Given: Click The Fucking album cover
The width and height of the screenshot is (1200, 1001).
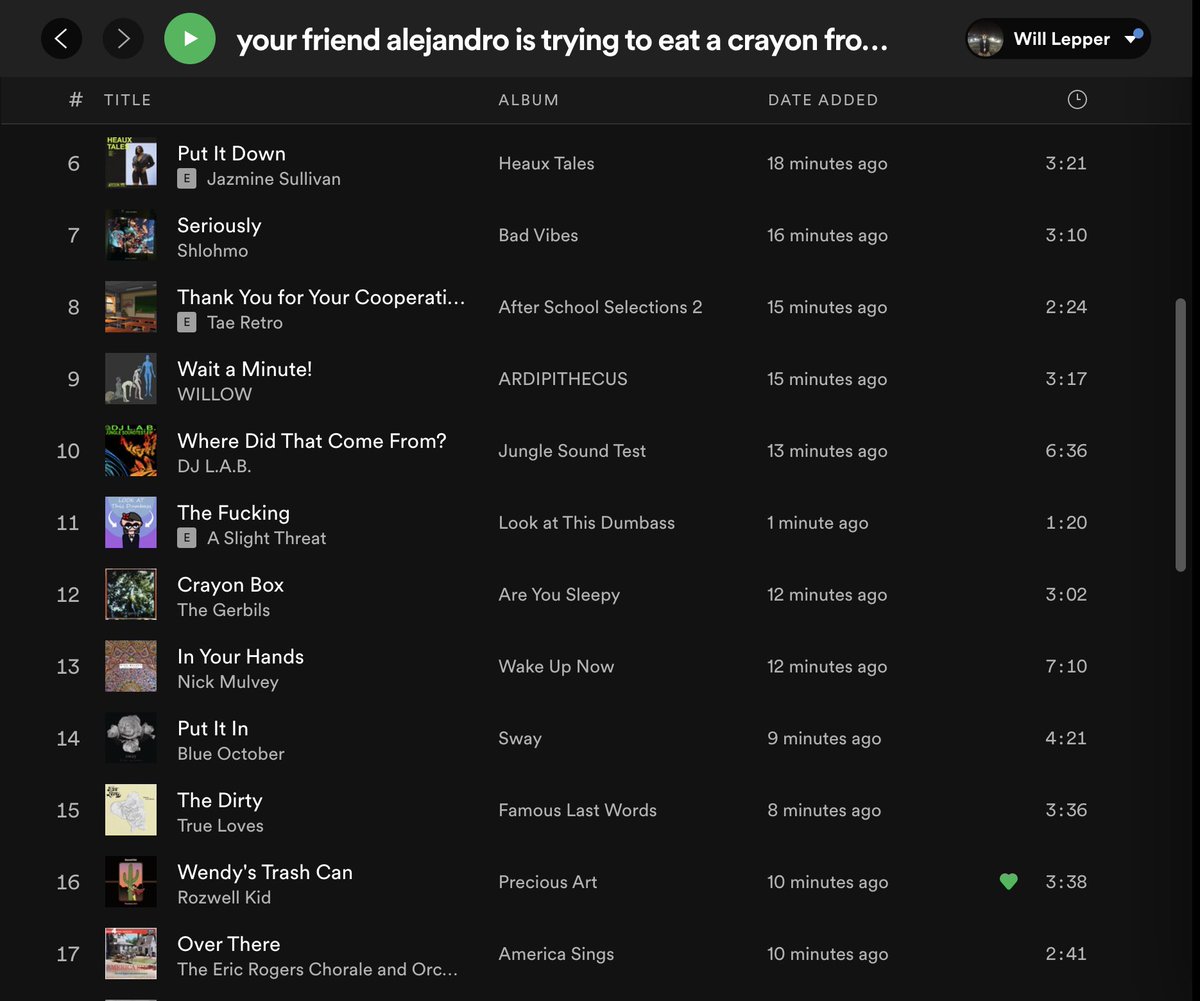Looking at the screenshot, I should (x=131, y=523).
